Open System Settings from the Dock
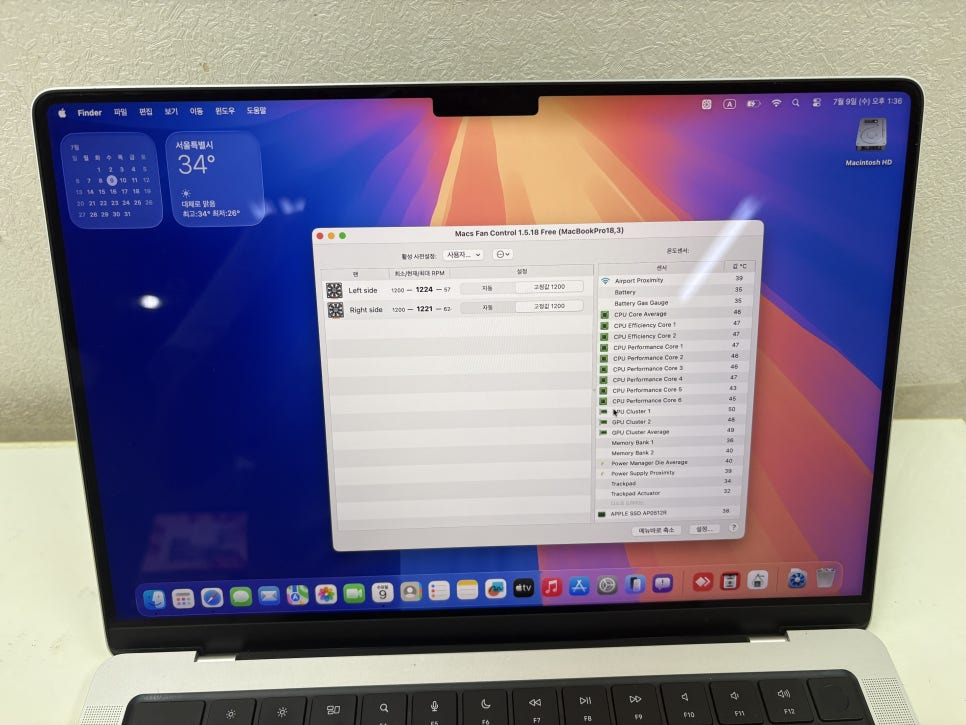966x725 pixels. click(x=607, y=585)
